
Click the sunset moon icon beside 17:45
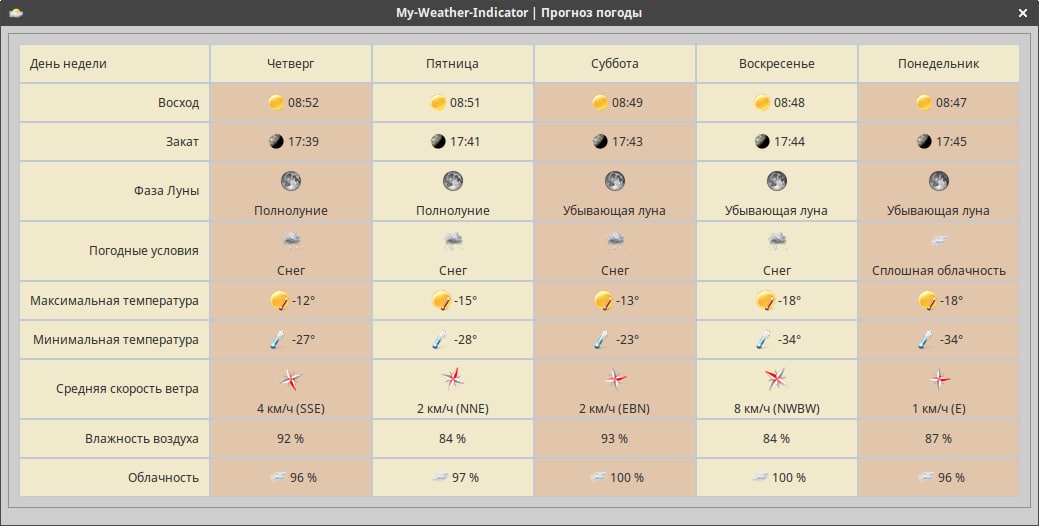[x=924, y=141]
